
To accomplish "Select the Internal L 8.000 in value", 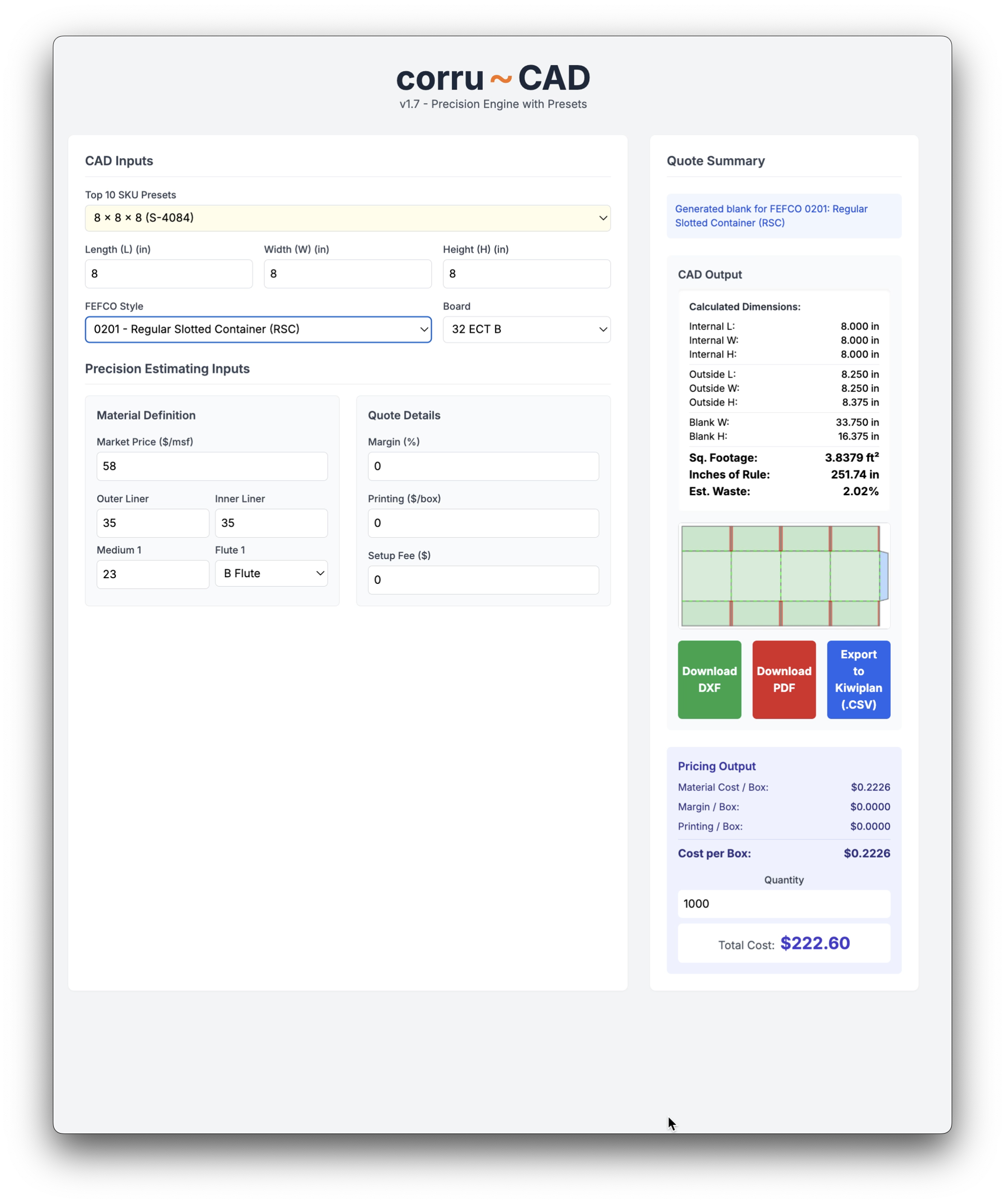I will tap(859, 326).
